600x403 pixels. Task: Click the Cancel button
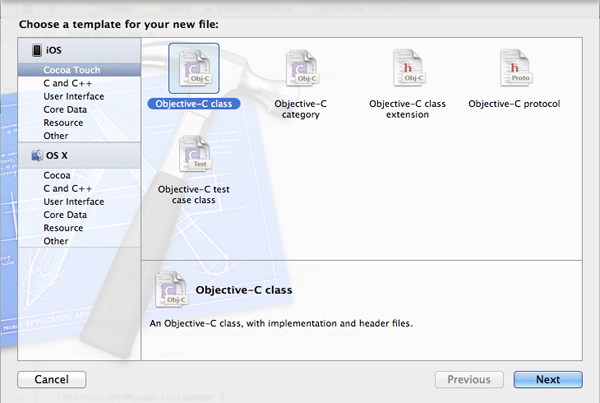coord(52,379)
